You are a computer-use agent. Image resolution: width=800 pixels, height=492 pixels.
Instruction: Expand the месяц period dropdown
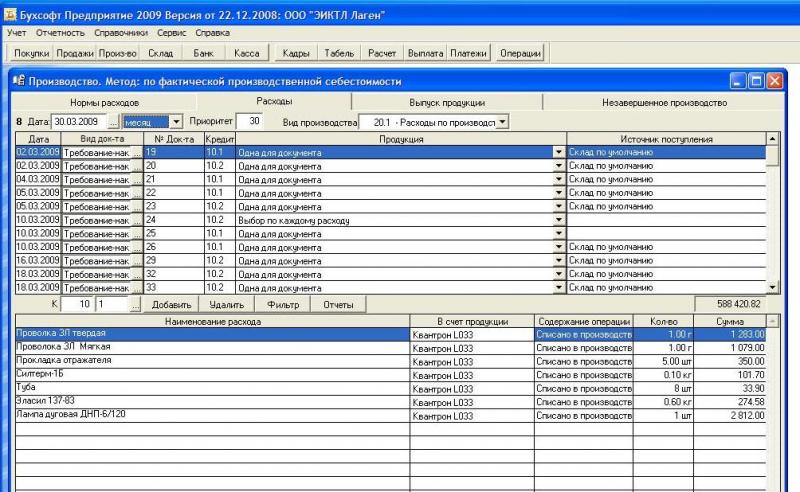pyautogui.click(x=176, y=122)
